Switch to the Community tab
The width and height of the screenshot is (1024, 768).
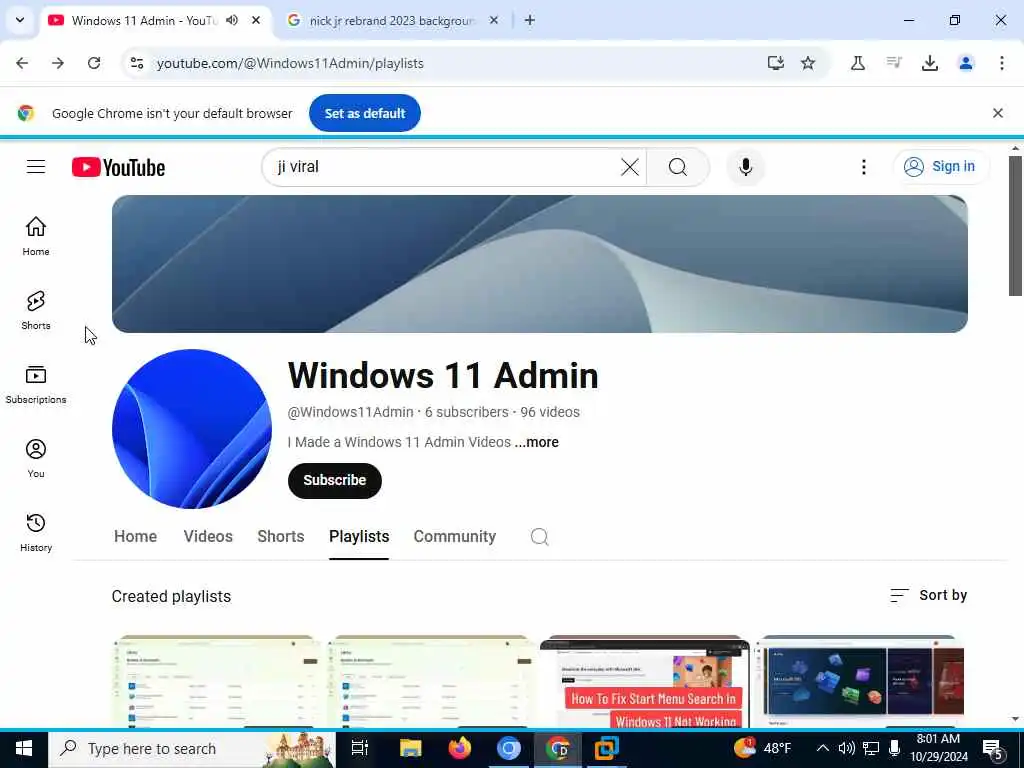pos(455,537)
